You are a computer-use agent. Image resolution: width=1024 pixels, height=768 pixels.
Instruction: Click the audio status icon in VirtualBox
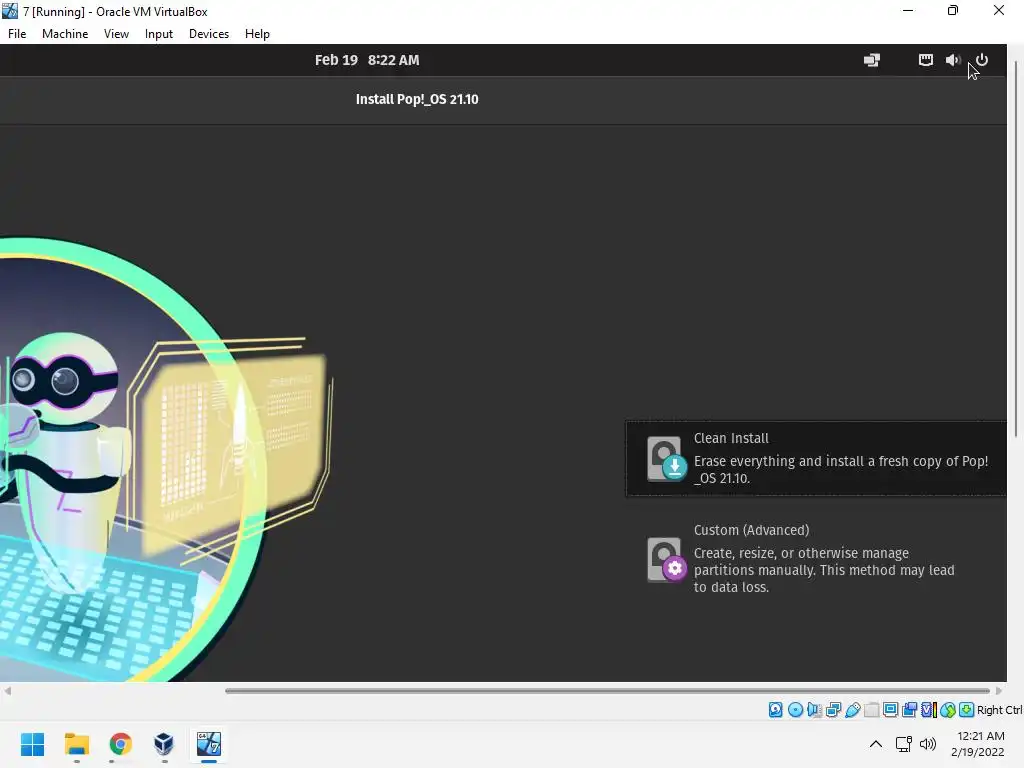pyautogui.click(x=814, y=710)
